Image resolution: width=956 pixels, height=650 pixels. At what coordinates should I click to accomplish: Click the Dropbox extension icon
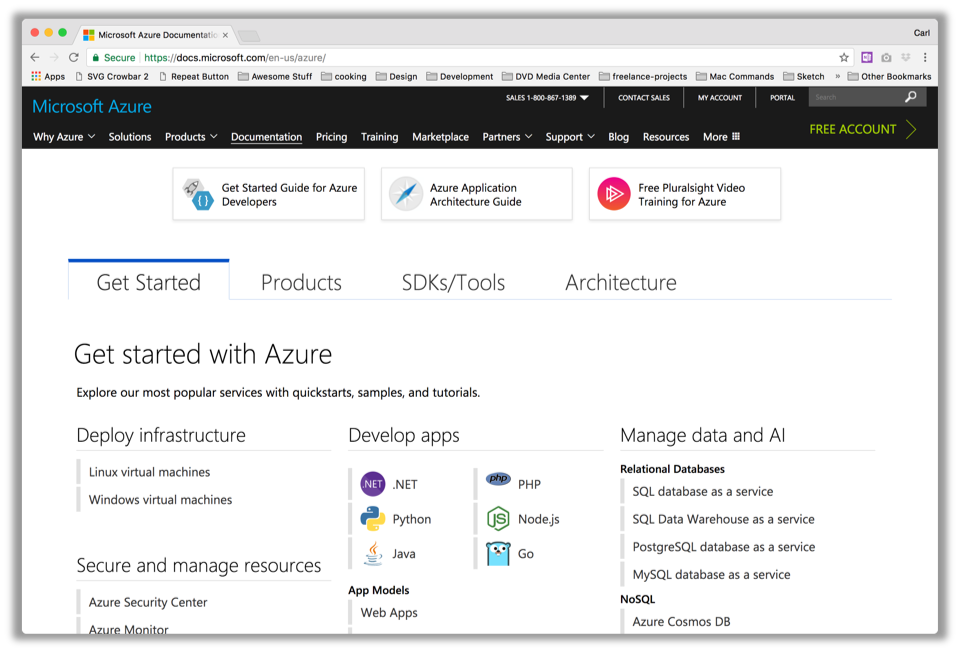coord(905,57)
